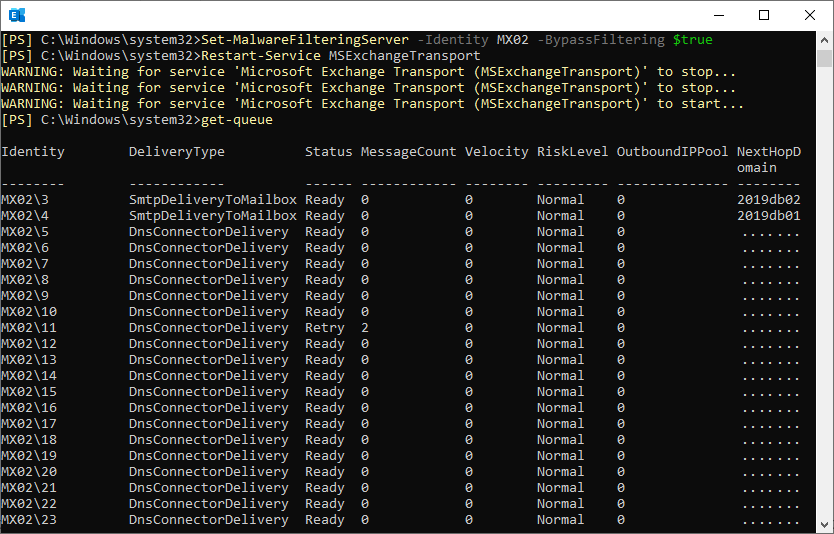This screenshot has height=534, width=834.
Task: Click queue identity MX02\5
Action: point(25,232)
